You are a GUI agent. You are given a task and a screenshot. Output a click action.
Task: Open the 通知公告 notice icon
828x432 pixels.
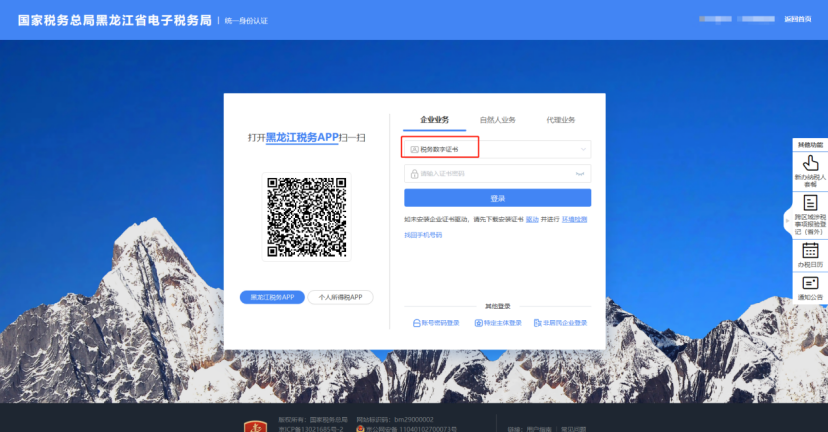point(810,284)
